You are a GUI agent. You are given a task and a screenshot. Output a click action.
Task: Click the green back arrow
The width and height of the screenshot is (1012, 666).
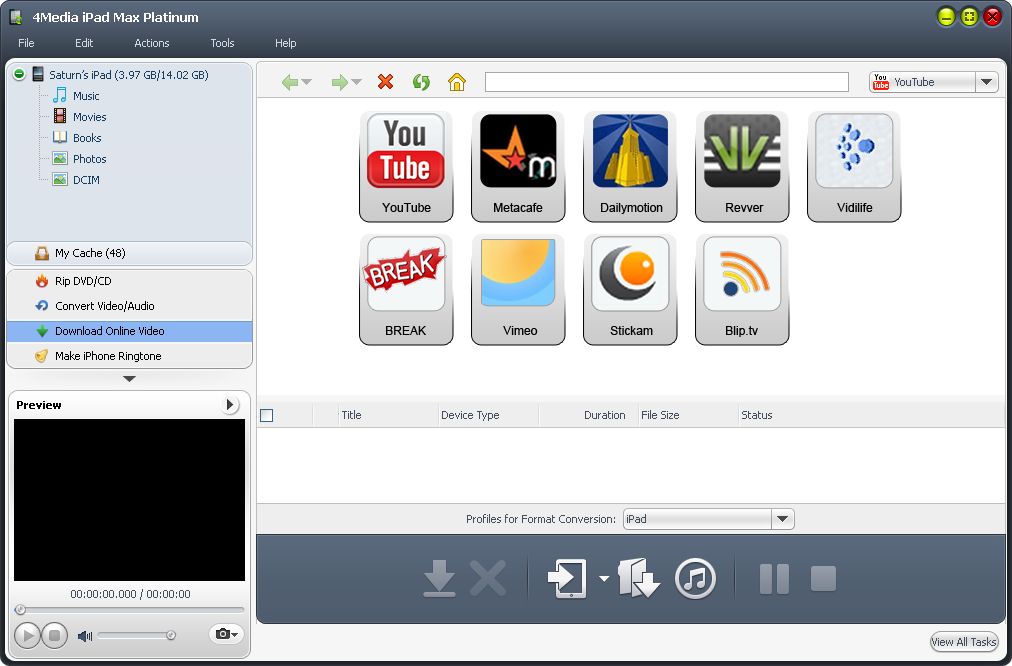290,82
